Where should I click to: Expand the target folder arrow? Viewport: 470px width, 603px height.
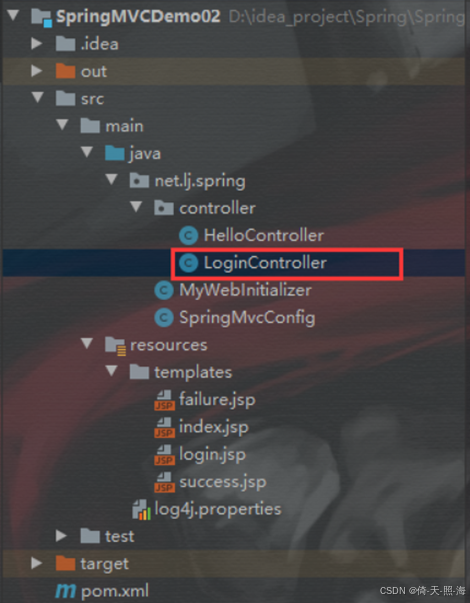pos(37,563)
